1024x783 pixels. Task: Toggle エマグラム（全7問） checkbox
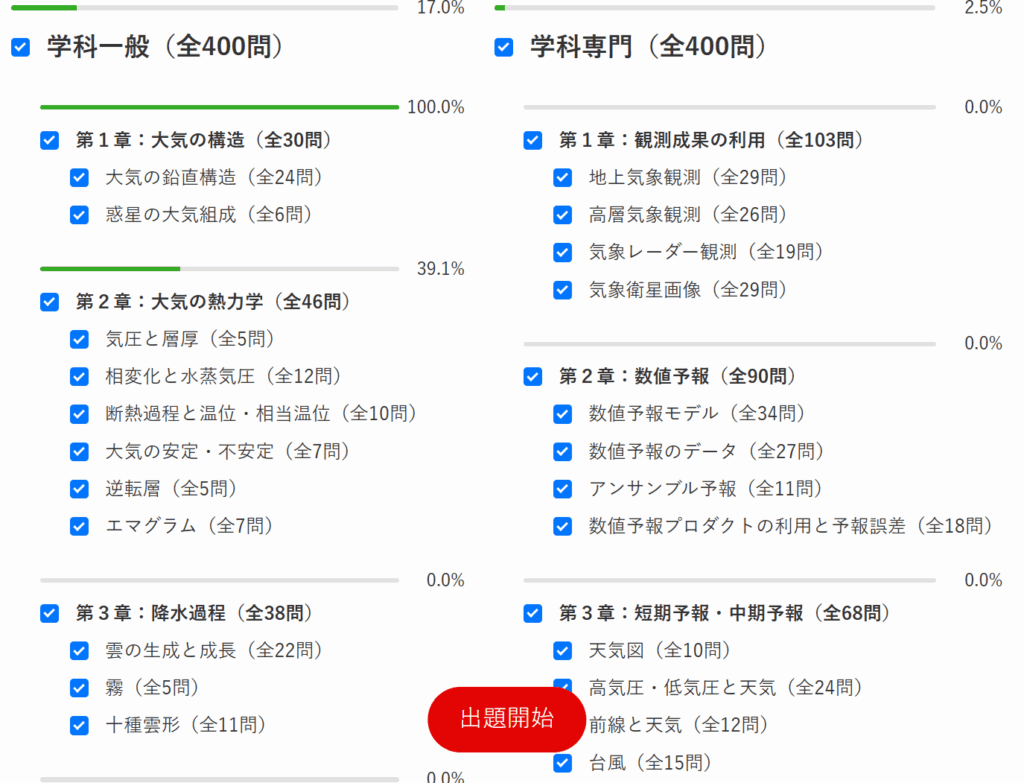pos(80,526)
